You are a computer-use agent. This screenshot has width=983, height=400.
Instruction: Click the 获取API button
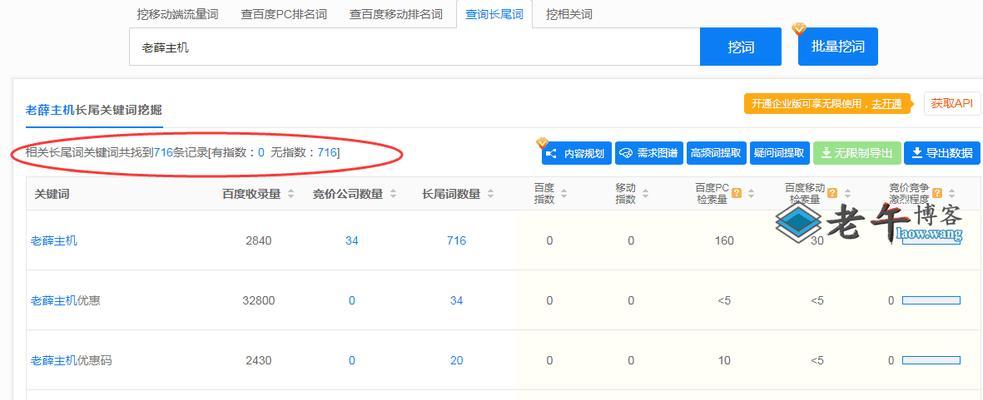[952, 103]
